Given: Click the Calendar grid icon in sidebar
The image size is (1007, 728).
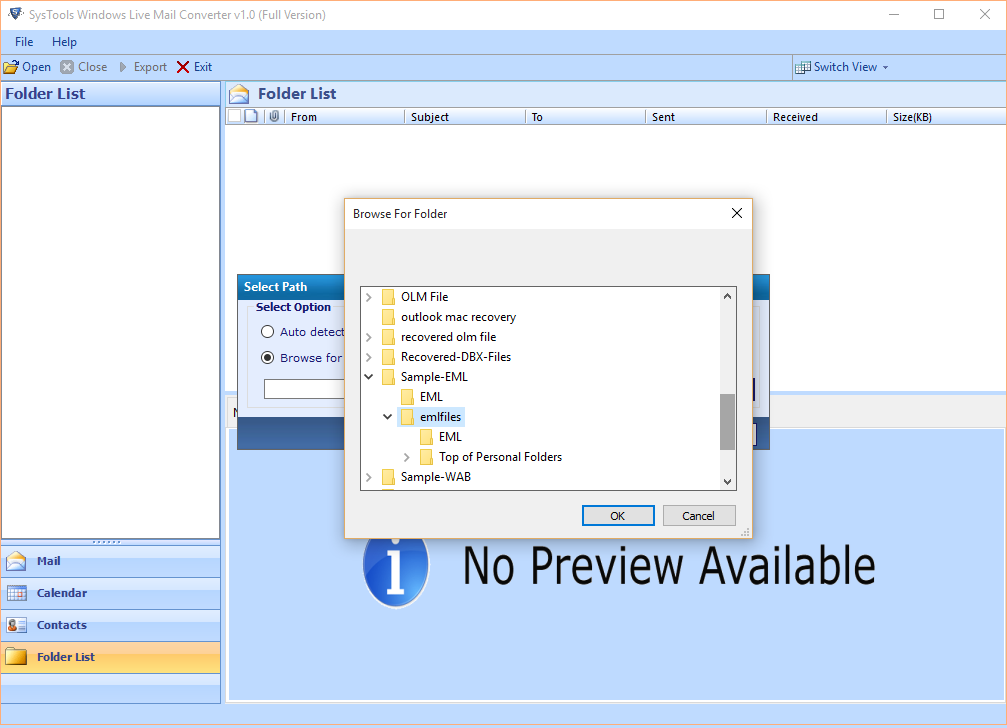Looking at the screenshot, I should pos(16,593).
